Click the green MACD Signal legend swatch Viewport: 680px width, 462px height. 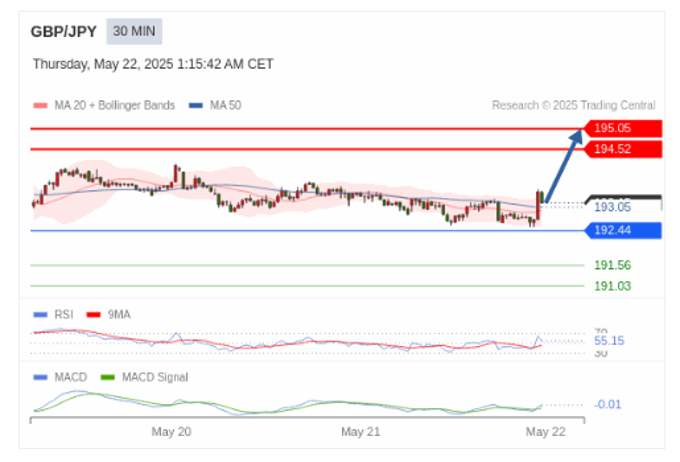(108, 377)
